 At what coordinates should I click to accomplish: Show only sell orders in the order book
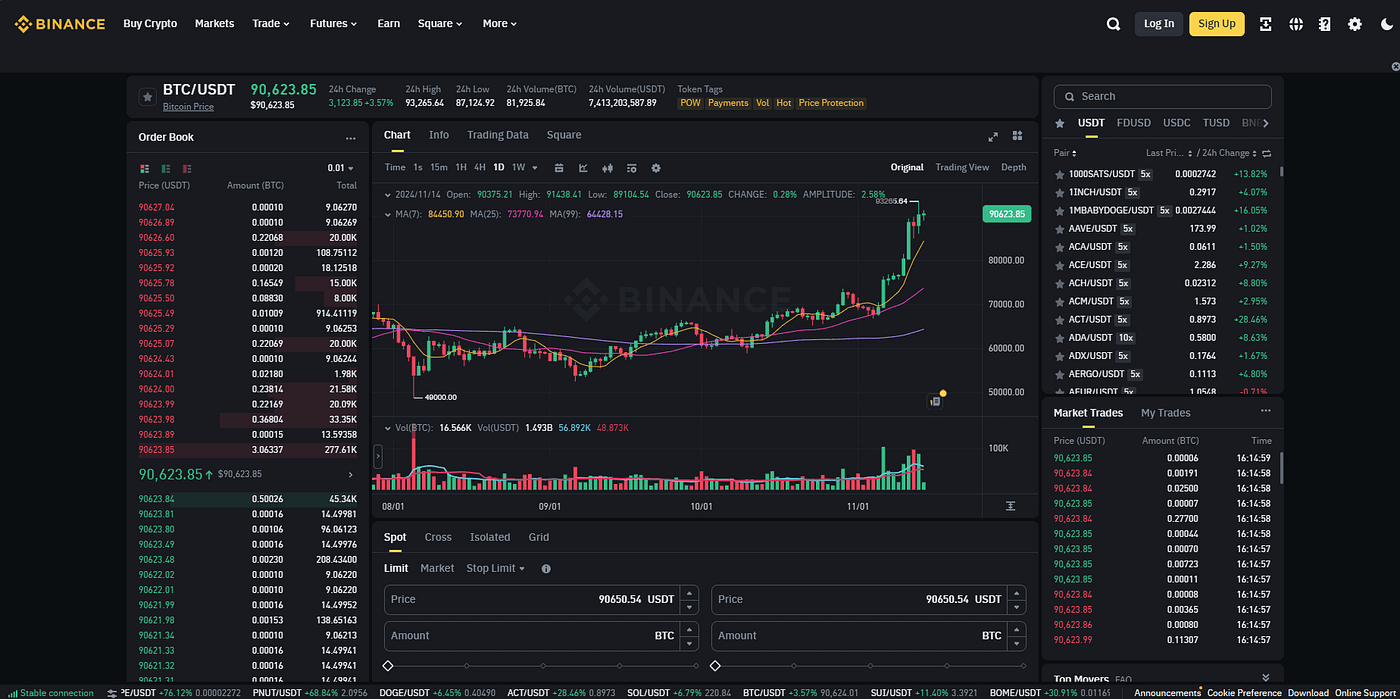pos(187,169)
